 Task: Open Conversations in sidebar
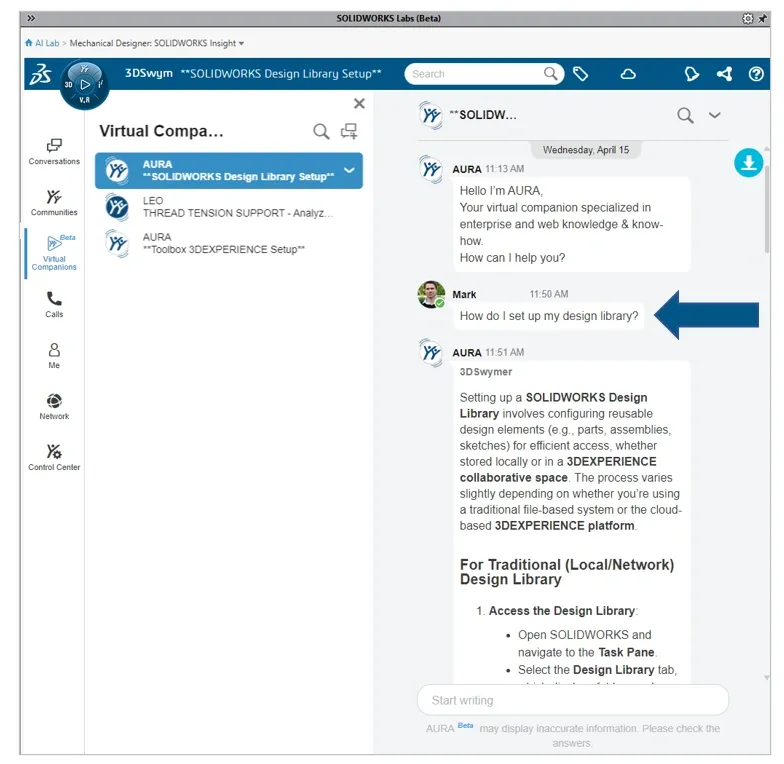(54, 152)
